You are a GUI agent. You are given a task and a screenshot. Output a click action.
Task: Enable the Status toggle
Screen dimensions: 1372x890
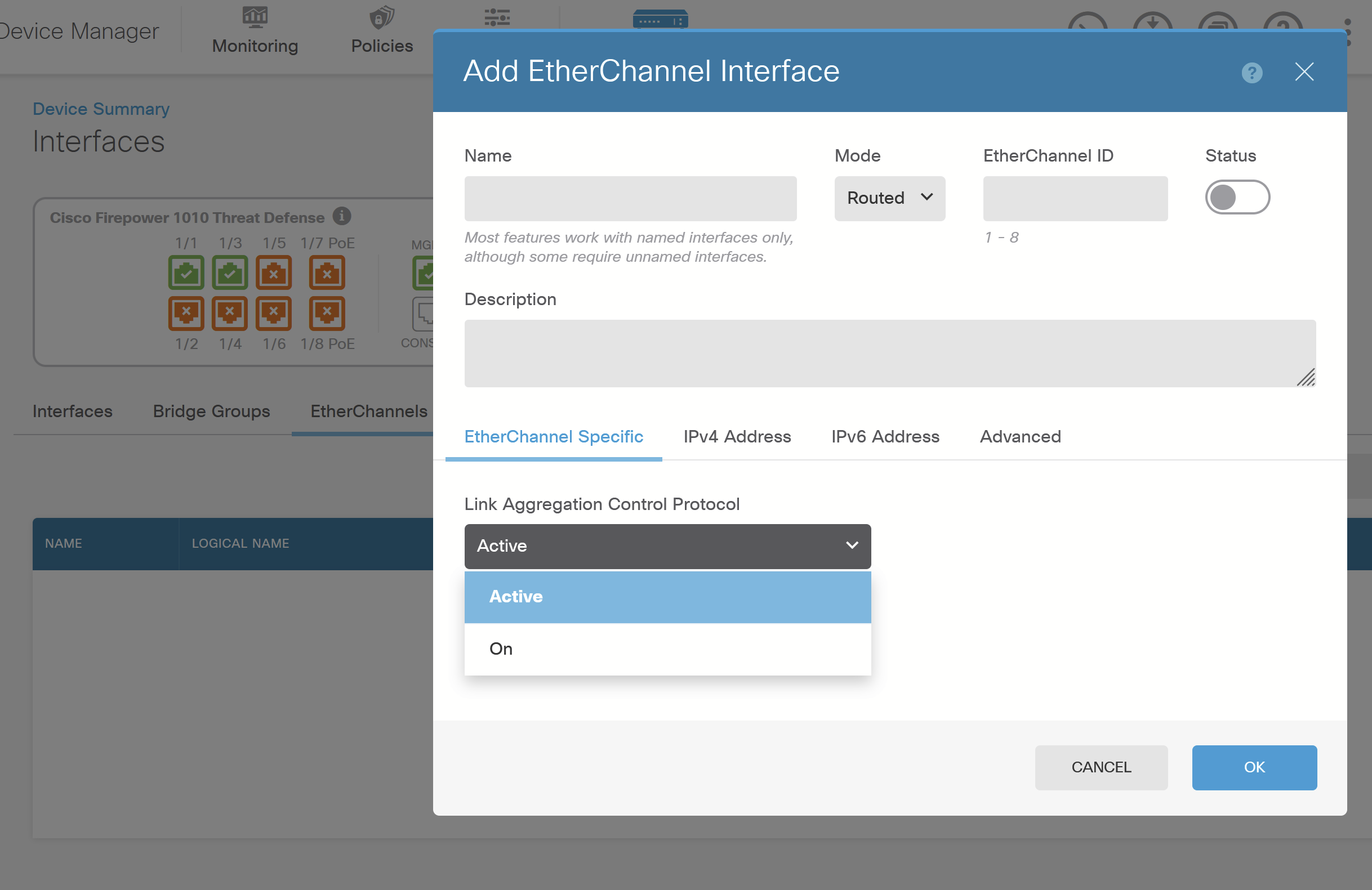(1237, 197)
